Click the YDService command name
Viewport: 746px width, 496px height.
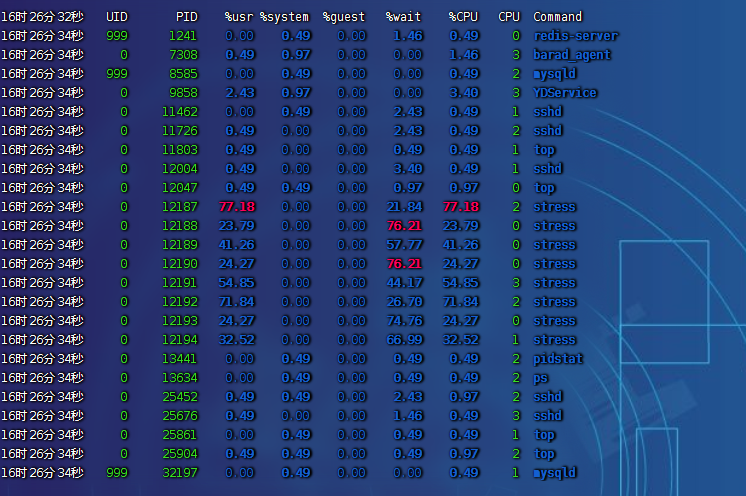(565, 93)
